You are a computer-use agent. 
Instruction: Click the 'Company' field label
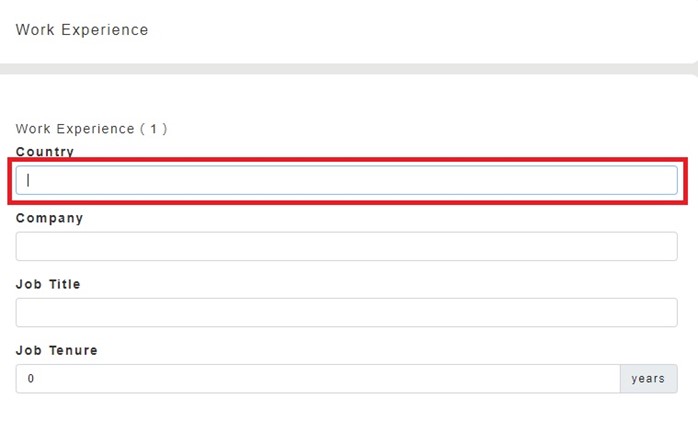pyautogui.click(x=49, y=218)
